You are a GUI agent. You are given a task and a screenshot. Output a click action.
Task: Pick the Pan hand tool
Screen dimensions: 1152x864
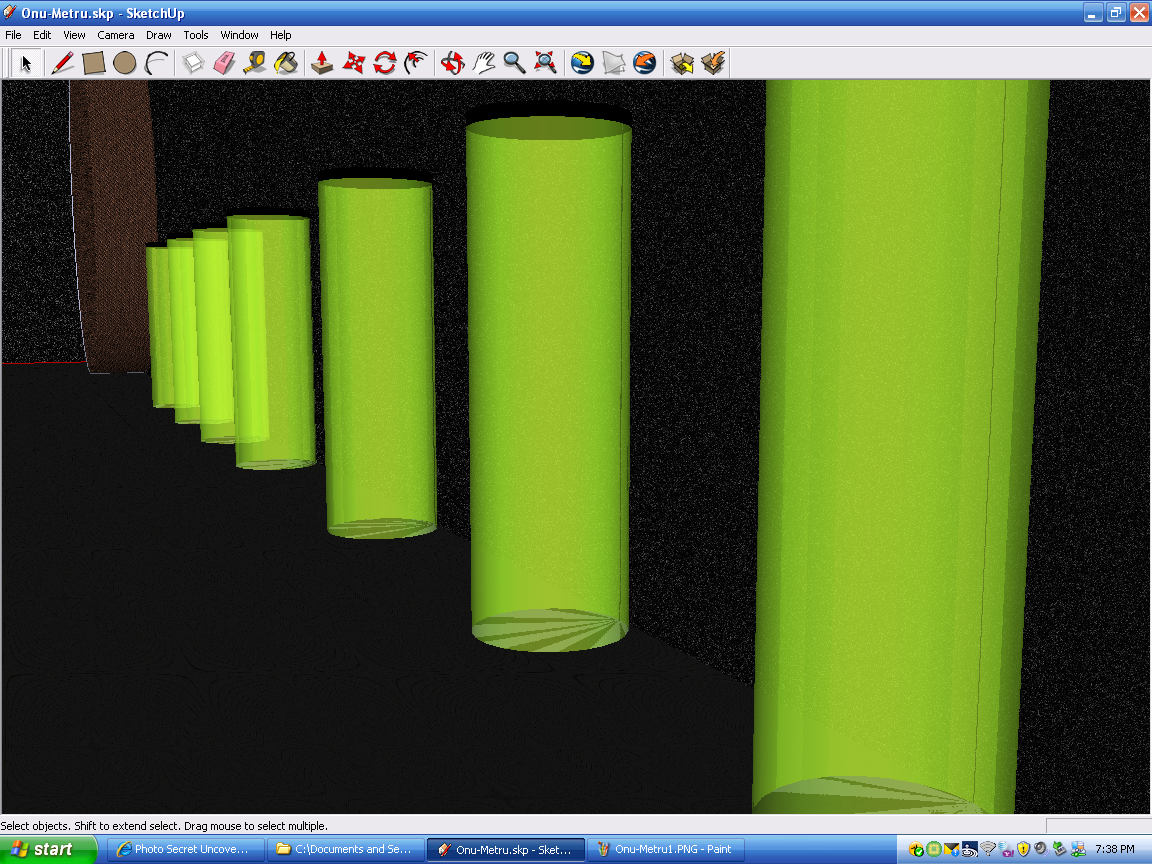click(x=483, y=63)
